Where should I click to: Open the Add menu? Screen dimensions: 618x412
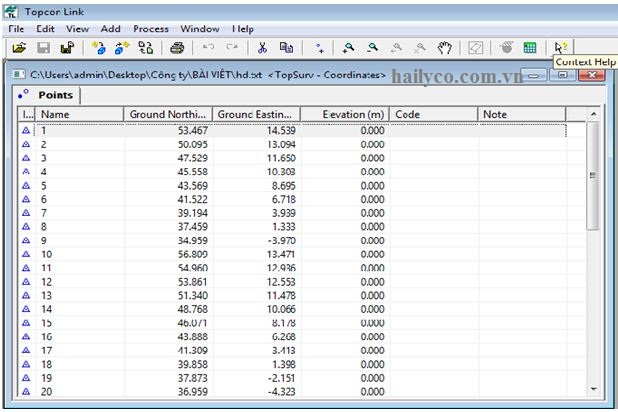pyautogui.click(x=110, y=29)
